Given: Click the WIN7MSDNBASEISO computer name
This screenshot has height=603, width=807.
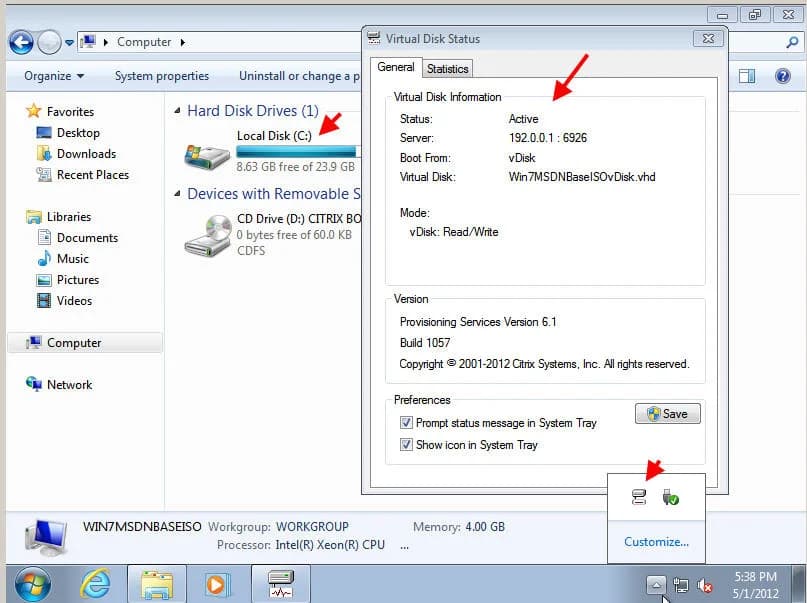Looking at the screenshot, I should pos(142,527).
